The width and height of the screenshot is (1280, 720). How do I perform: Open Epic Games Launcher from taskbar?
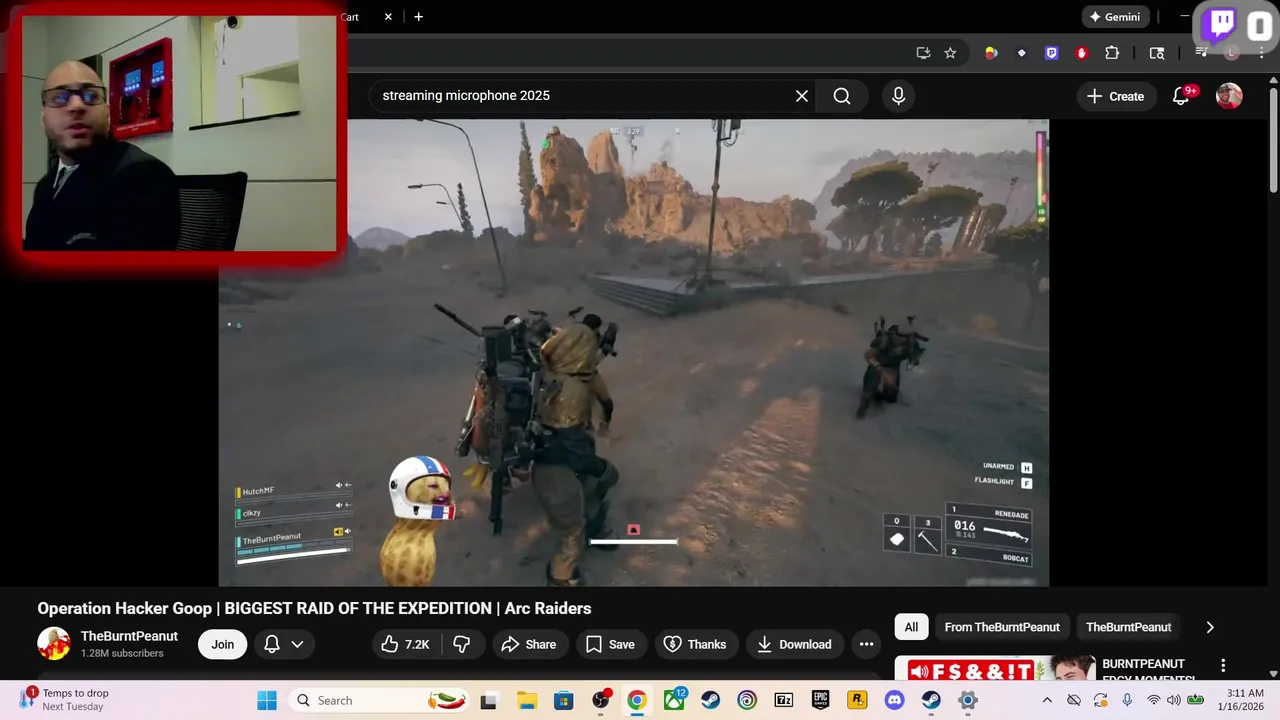[821, 700]
